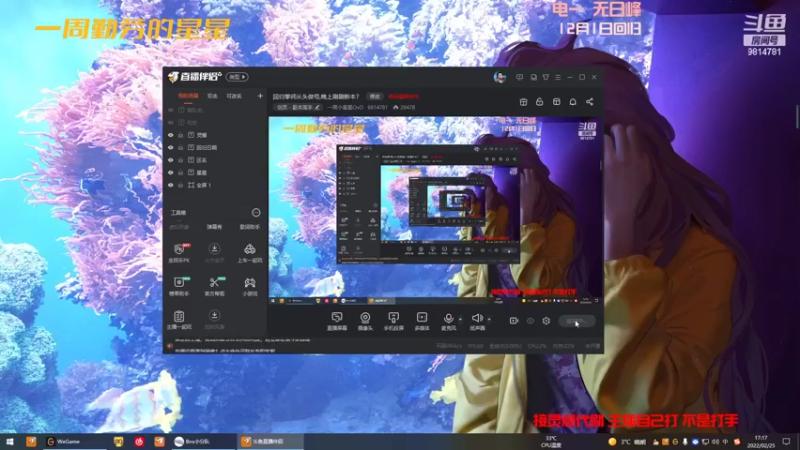This screenshot has height=450, width=800.
Task: Click the calendar icon above the preview
Action: pyautogui.click(x=523, y=102)
